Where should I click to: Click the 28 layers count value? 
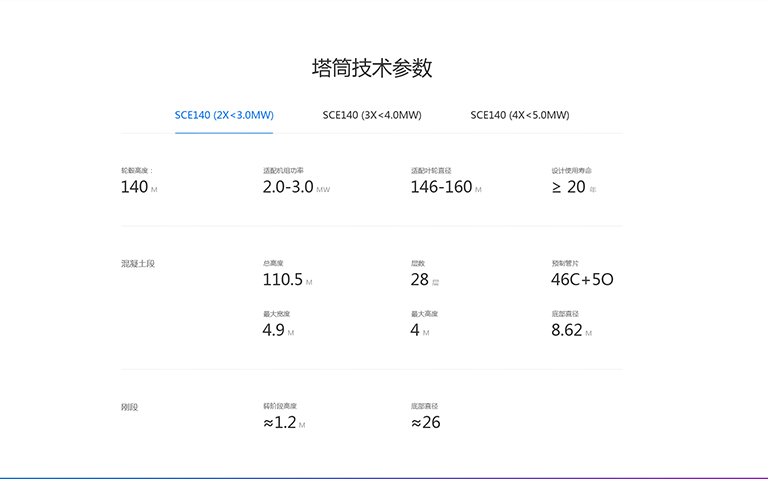pyautogui.click(x=420, y=280)
